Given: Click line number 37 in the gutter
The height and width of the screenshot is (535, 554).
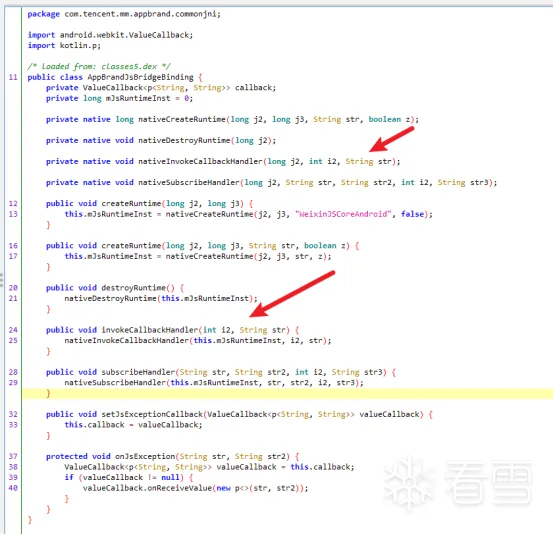Looking at the screenshot, I should point(13,456).
